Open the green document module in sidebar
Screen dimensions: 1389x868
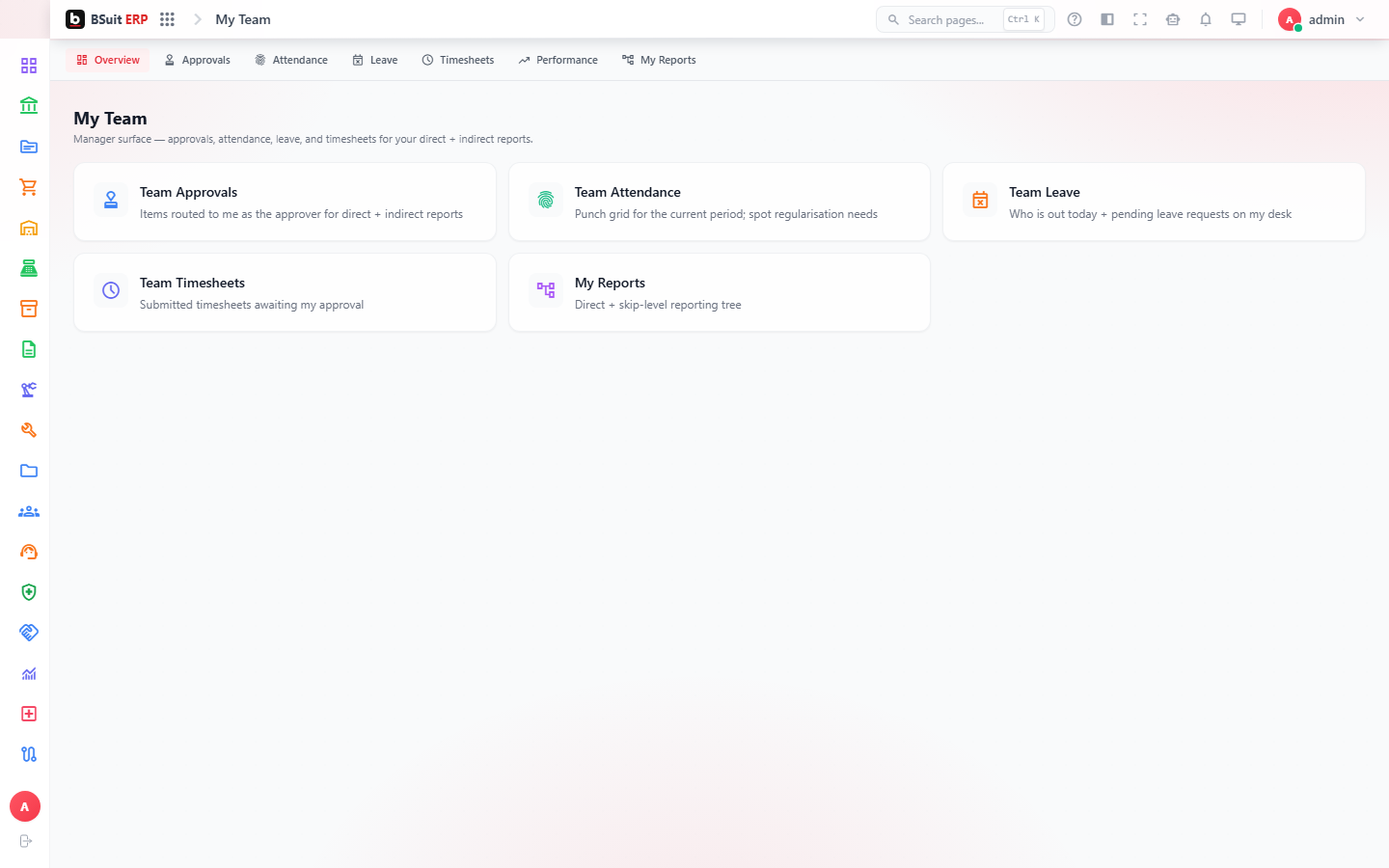point(29,349)
